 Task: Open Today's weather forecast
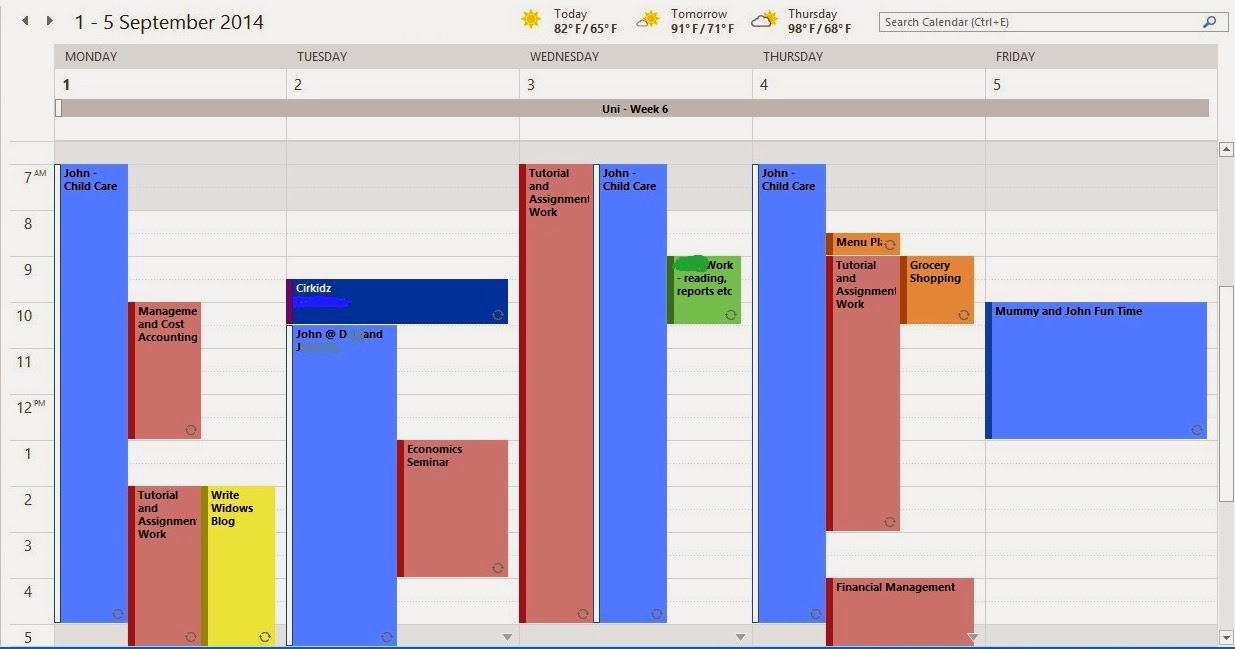tap(569, 21)
